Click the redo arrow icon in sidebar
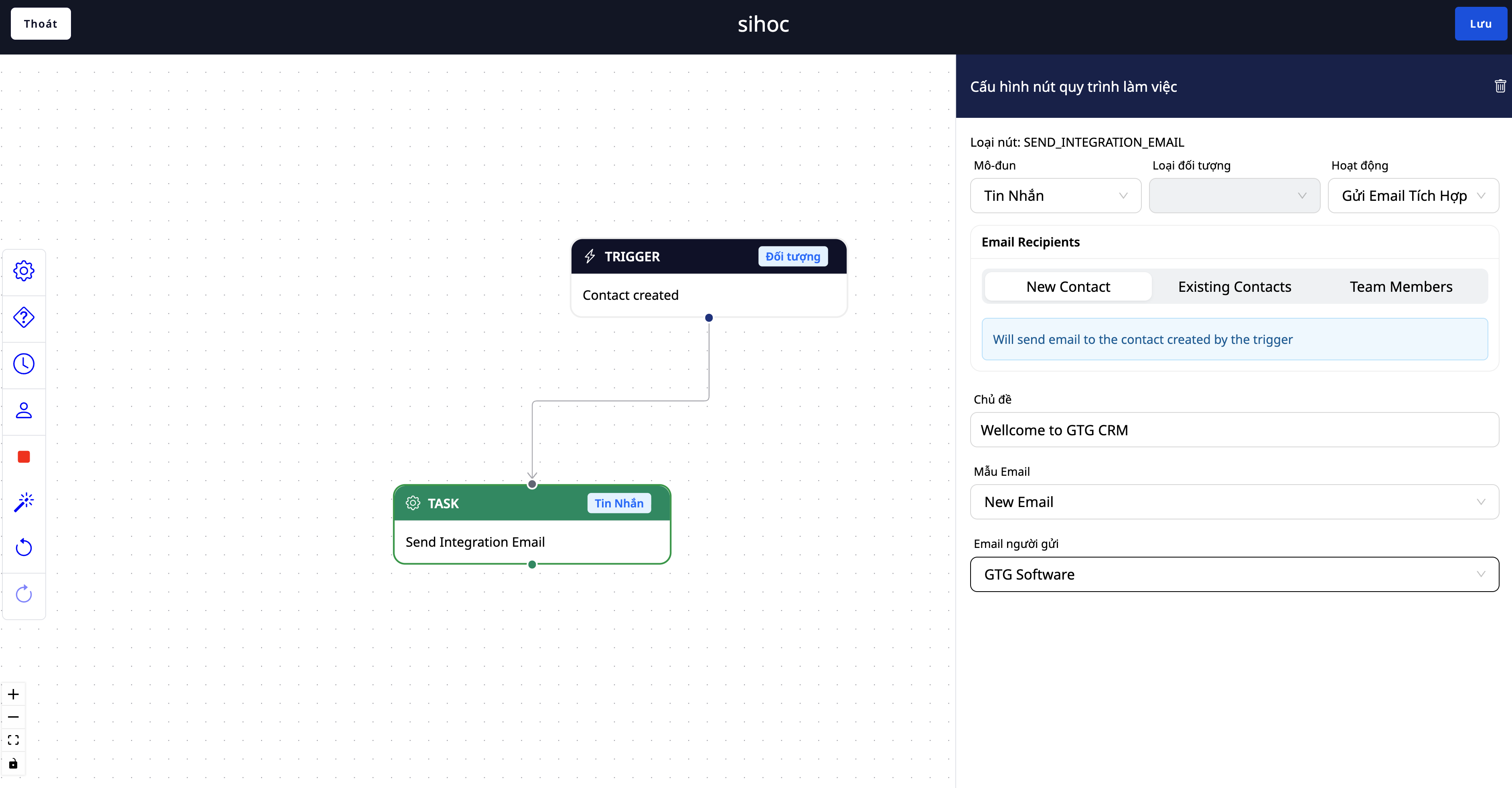1512x788 pixels. point(24,594)
